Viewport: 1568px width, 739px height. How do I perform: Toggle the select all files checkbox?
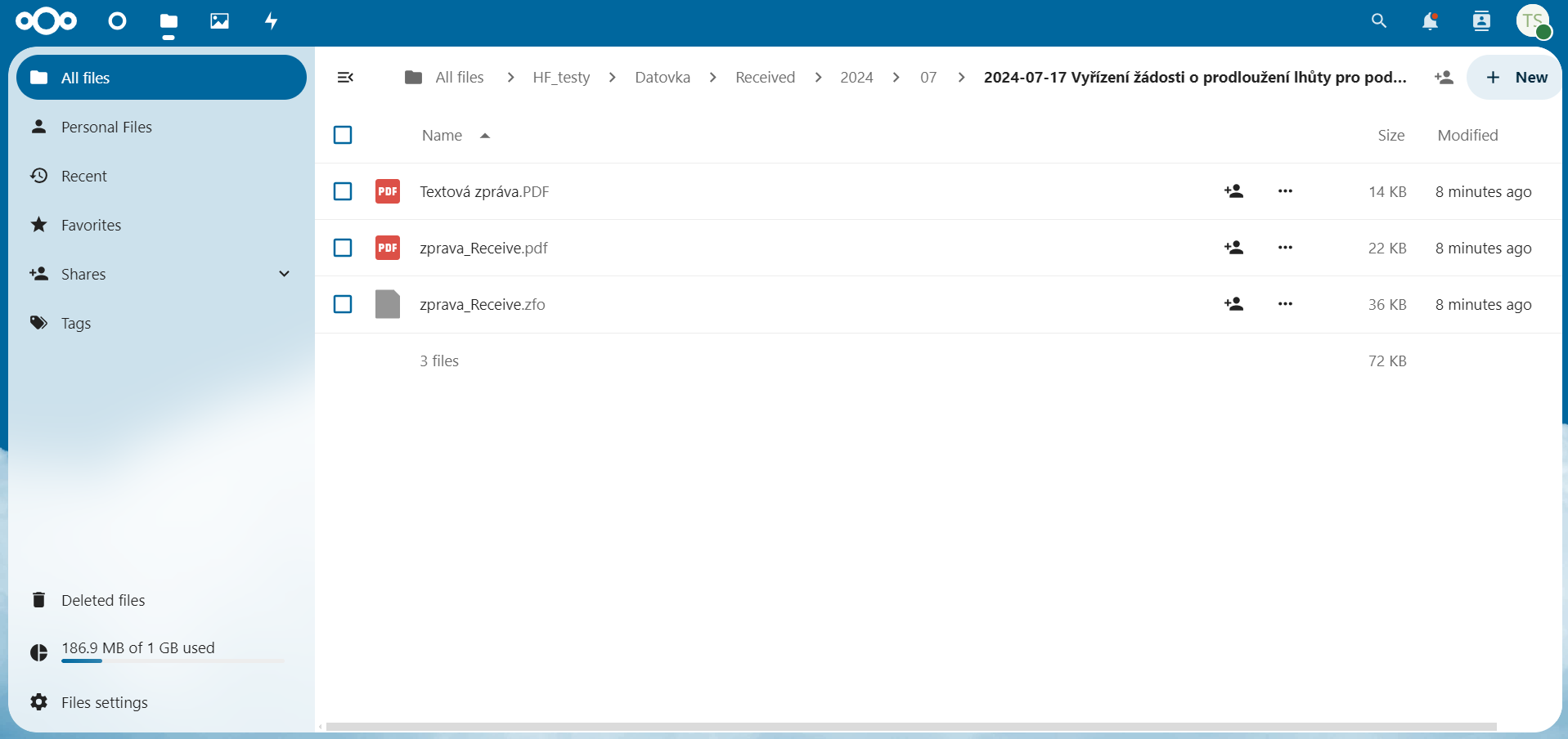[x=343, y=135]
